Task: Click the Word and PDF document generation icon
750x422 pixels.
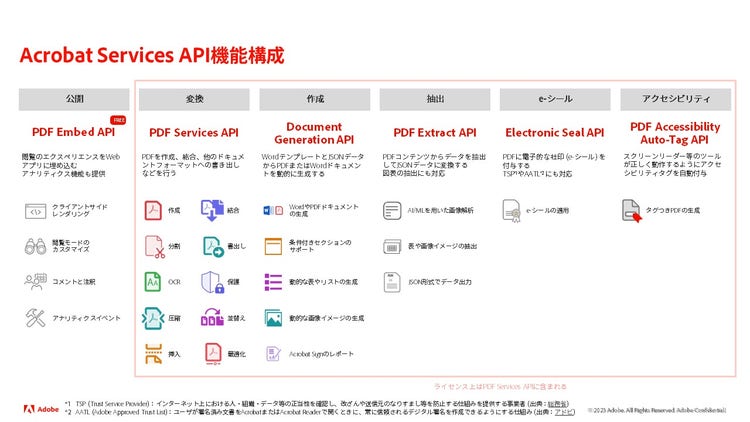Action: (273, 211)
